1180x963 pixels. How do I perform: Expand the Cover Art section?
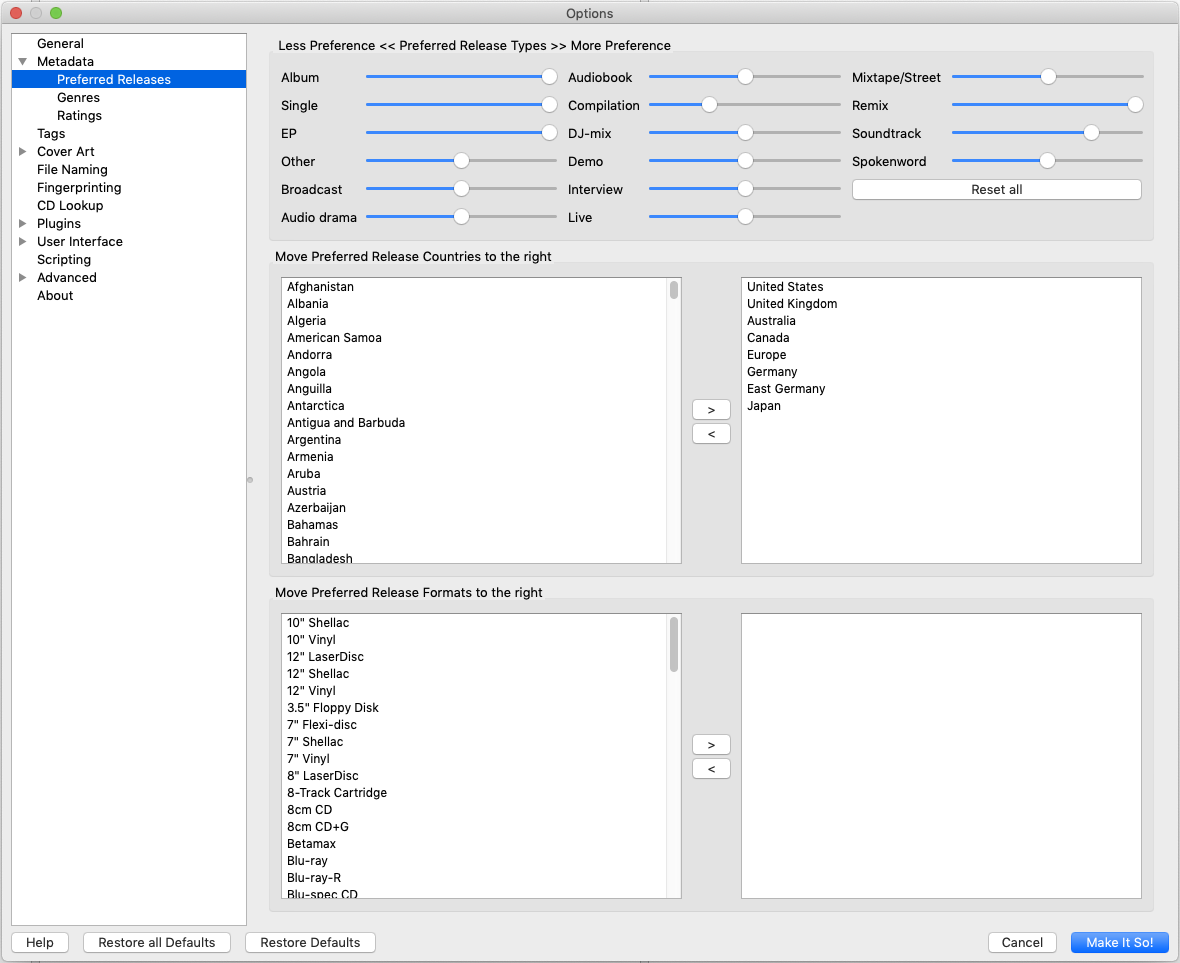point(23,152)
